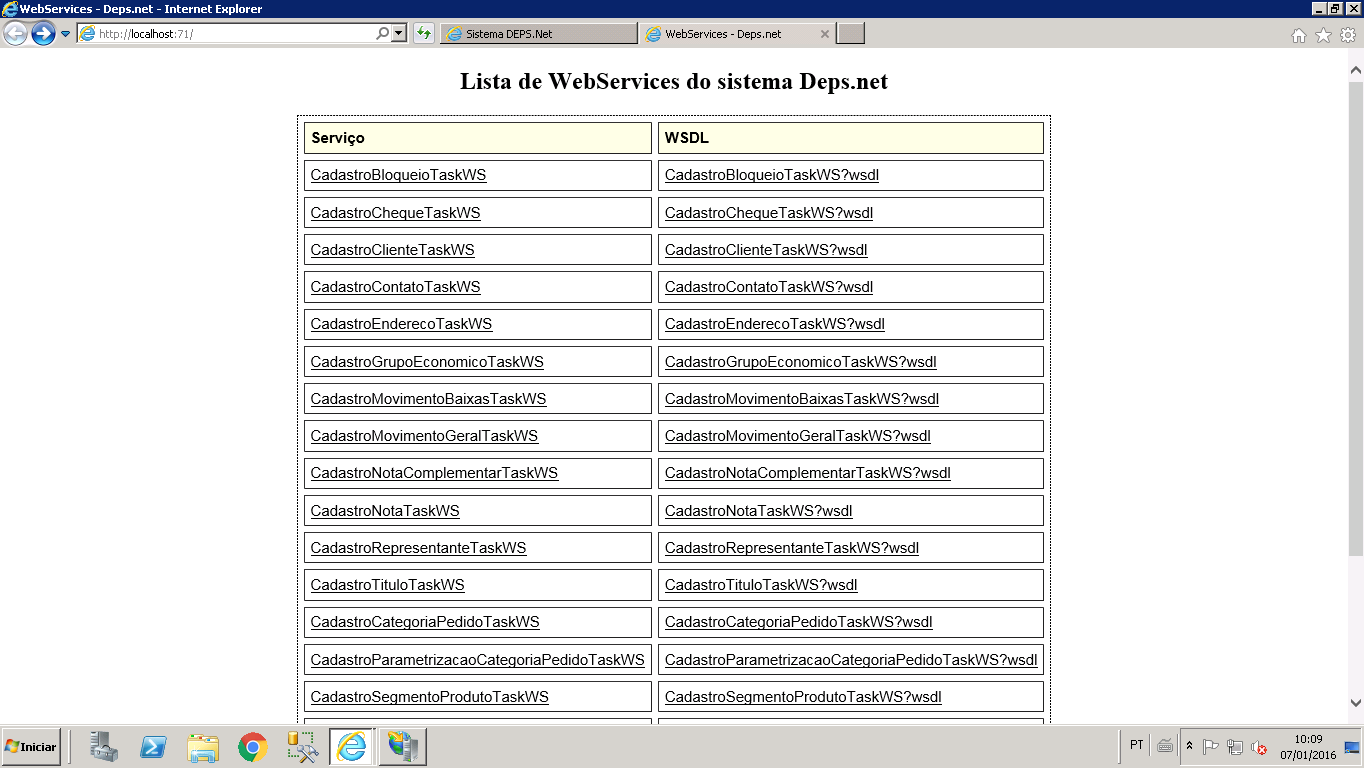This screenshot has height=768, width=1364.
Task: Open CadastroContatoTaskWS service link
Action: pos(395,287)
